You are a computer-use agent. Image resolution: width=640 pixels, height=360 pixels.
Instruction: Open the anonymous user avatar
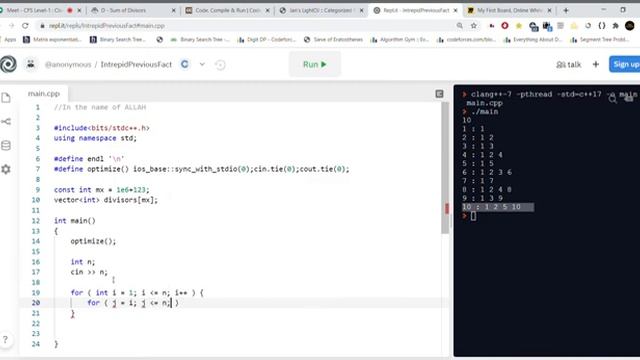click(x=31, y=64)
